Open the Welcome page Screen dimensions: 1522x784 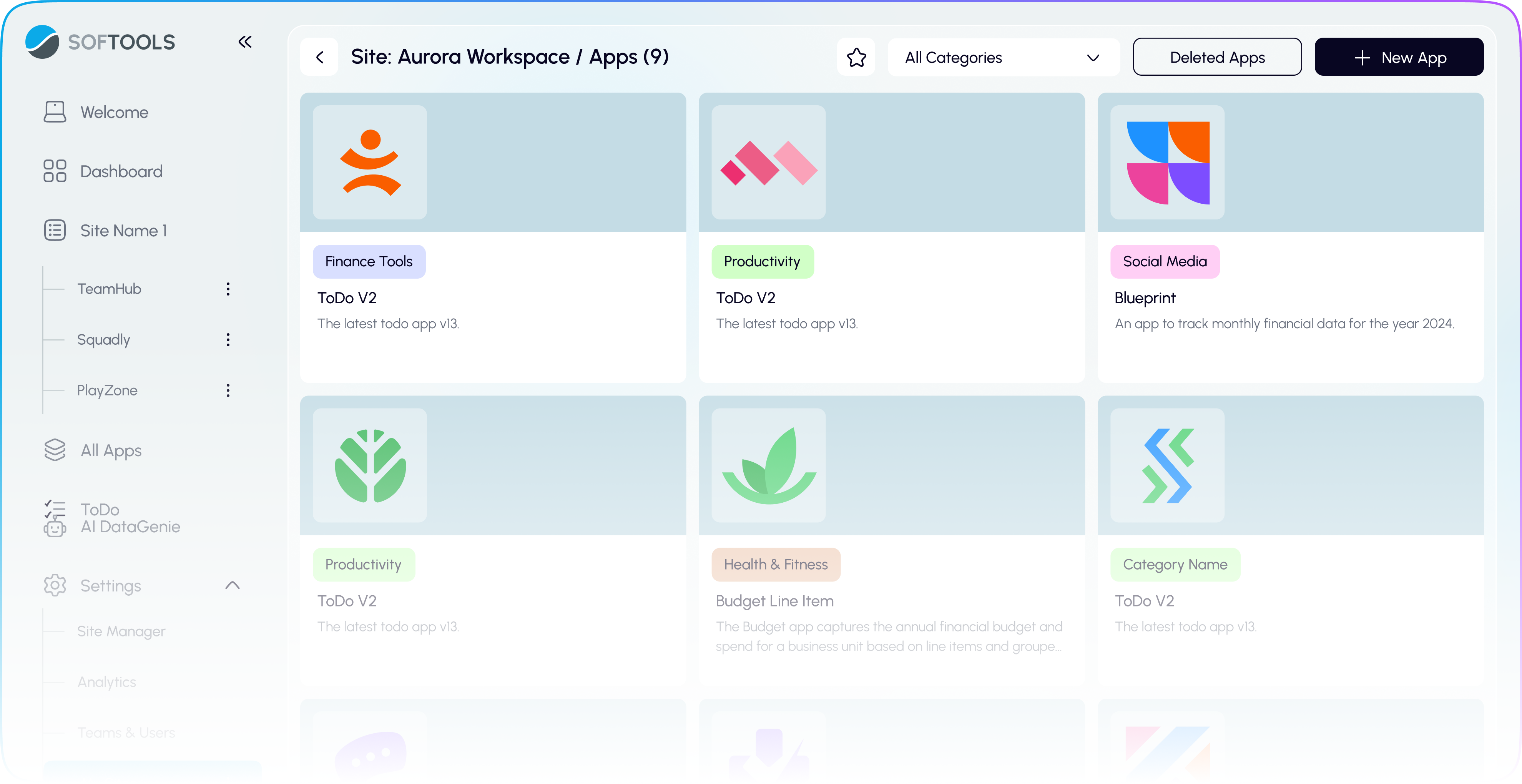114,112
